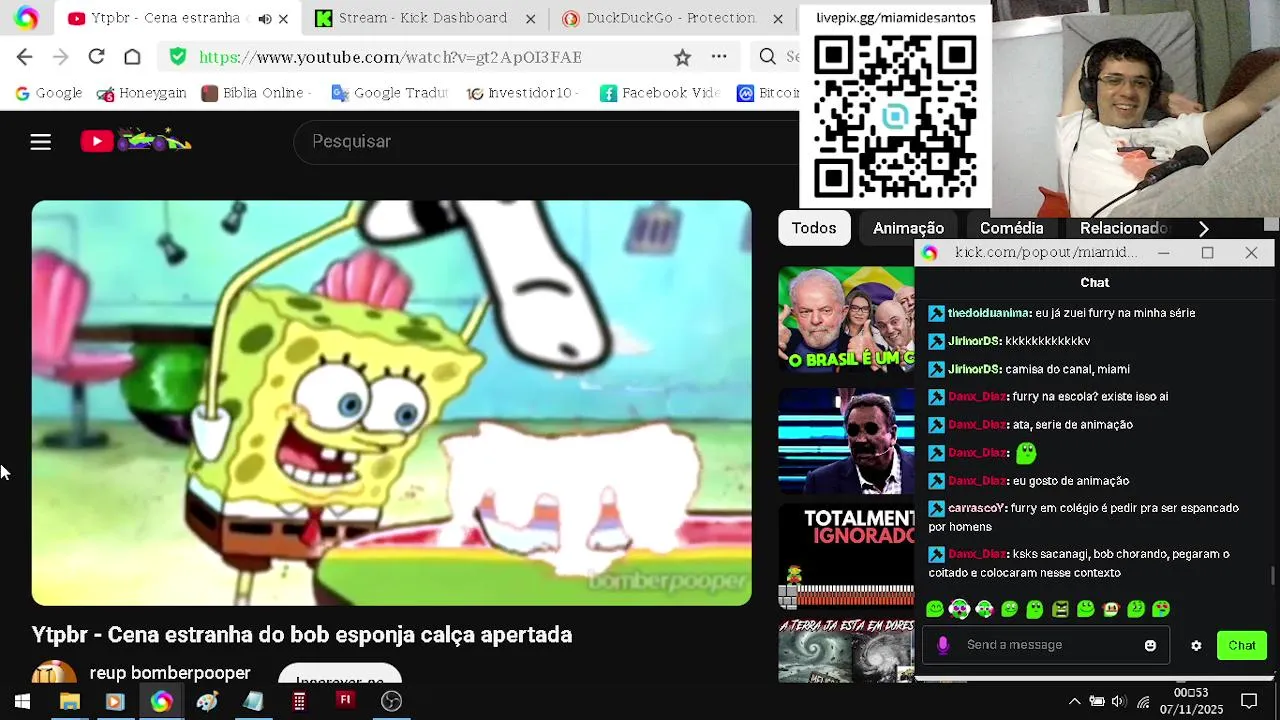Open the Adobe Flash Fl taskbar icon

click(x=345, y=700)
